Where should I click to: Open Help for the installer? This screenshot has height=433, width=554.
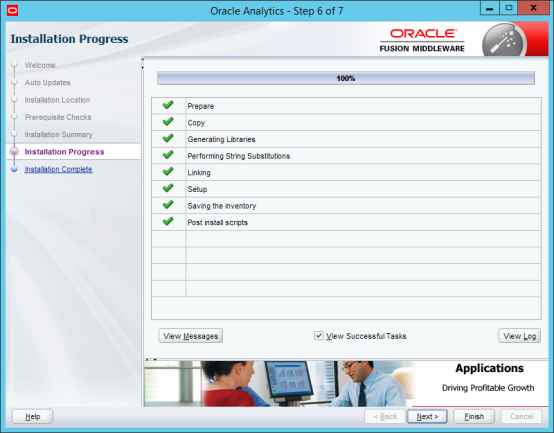pos(33,416)
